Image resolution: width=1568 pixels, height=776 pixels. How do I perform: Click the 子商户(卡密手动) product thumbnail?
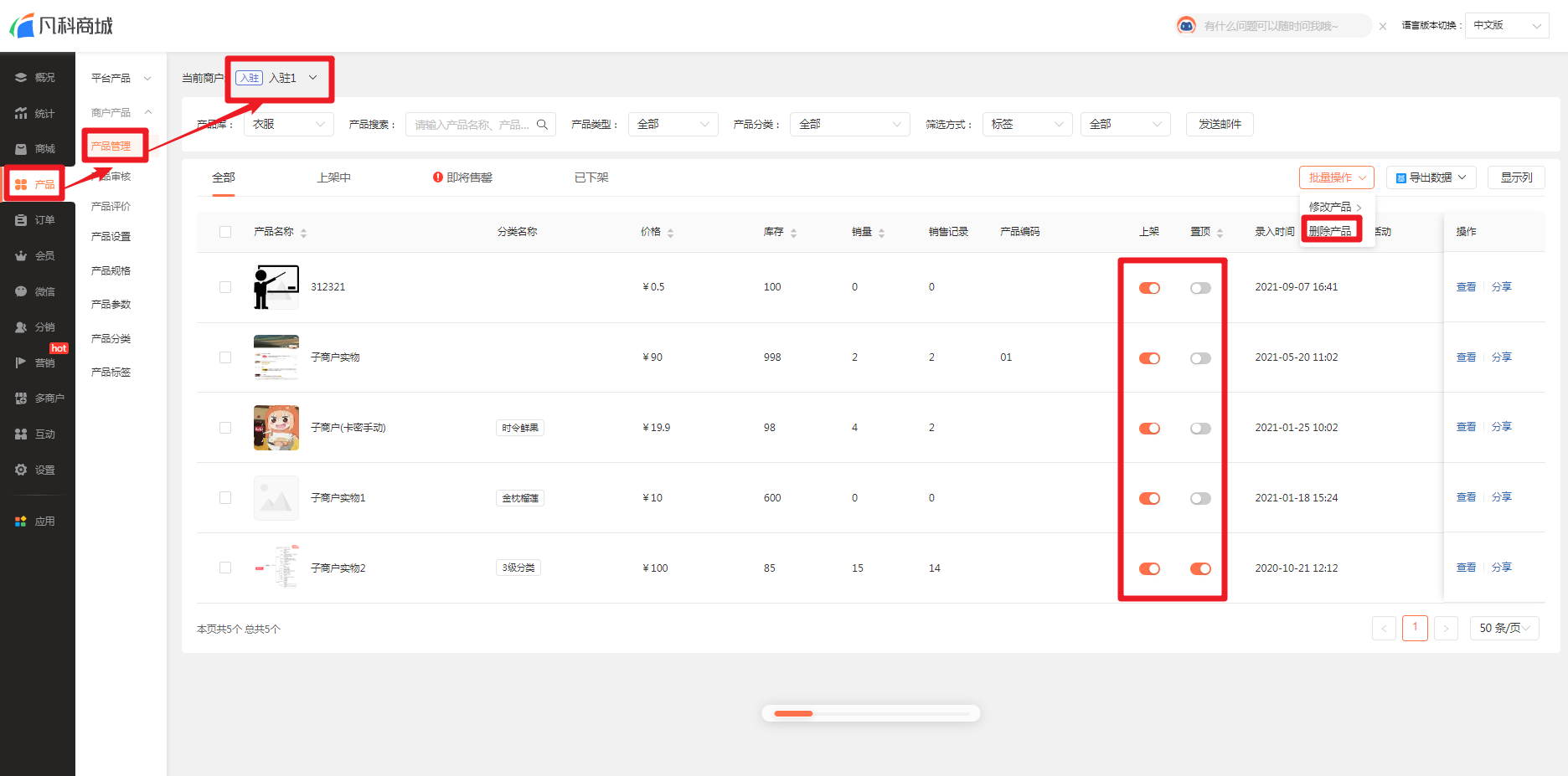pyautogui.click(x=276, y=428)
